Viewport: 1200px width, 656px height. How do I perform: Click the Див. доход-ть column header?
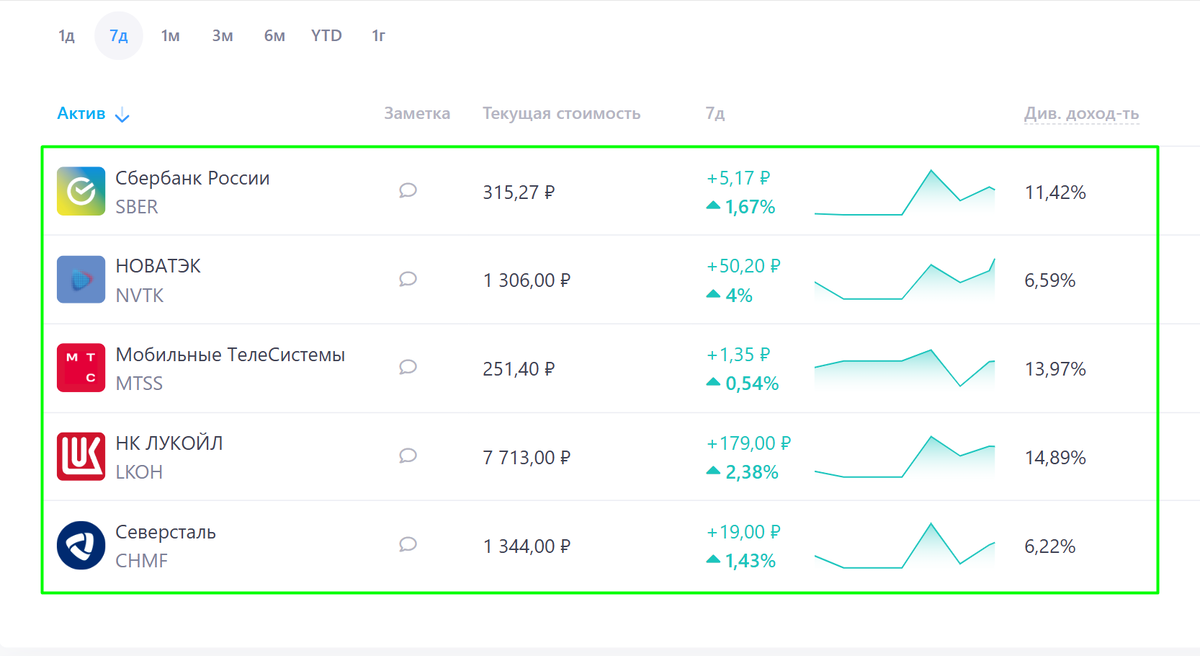click(1082, 114)
